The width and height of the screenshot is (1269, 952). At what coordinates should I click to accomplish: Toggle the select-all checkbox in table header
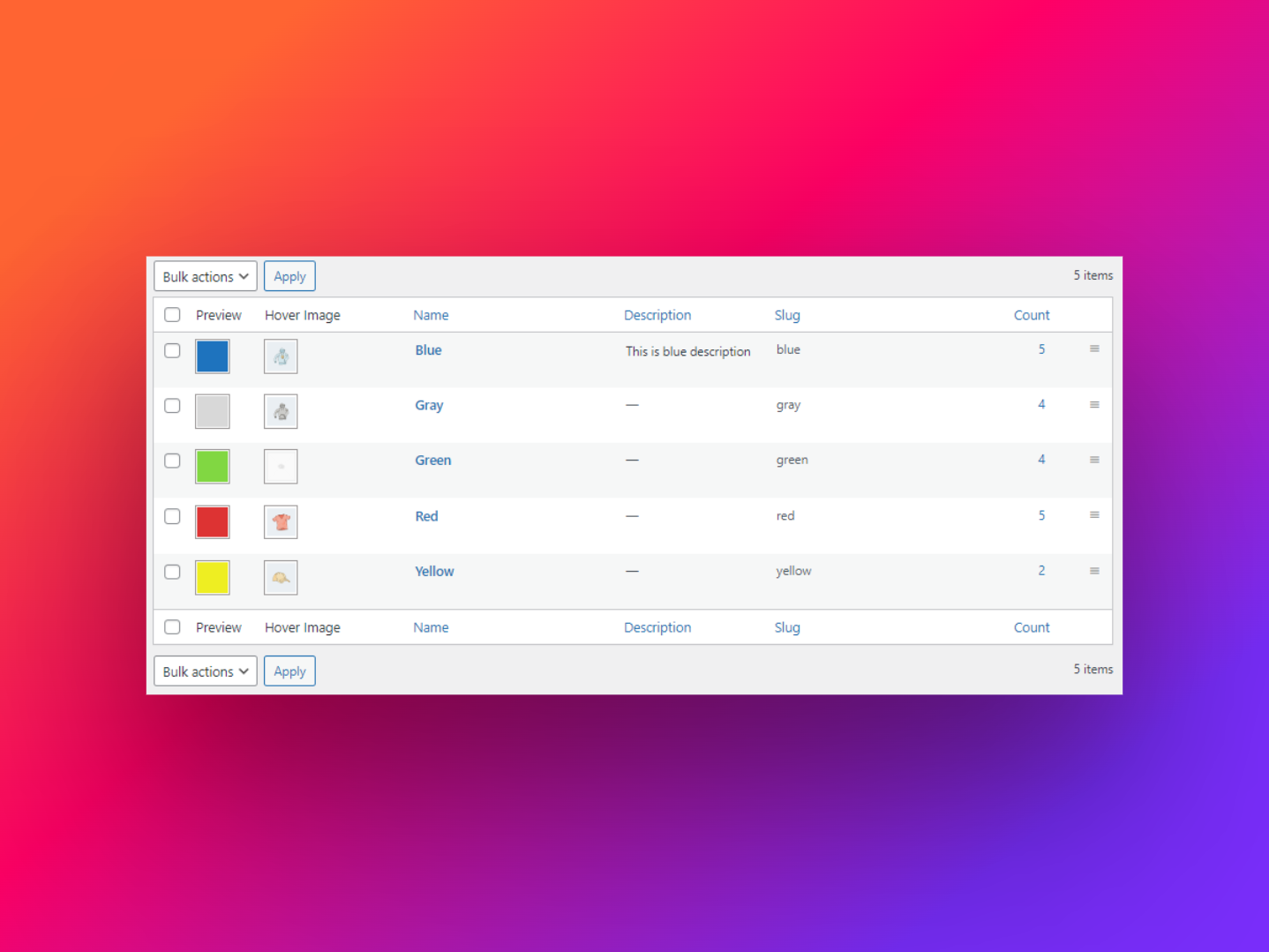point(172,315)
